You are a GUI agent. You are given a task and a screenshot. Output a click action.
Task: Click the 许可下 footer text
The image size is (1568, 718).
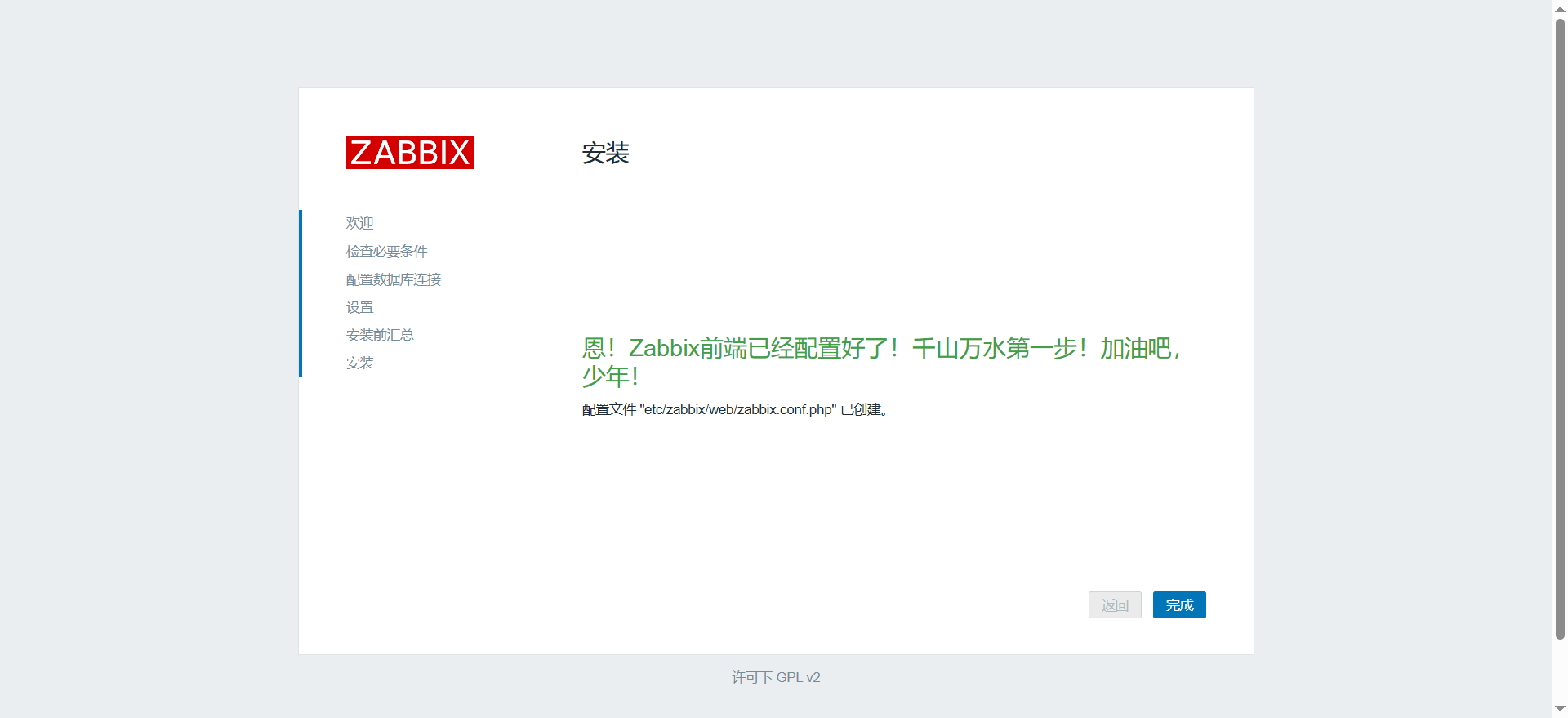pos(751,677)
